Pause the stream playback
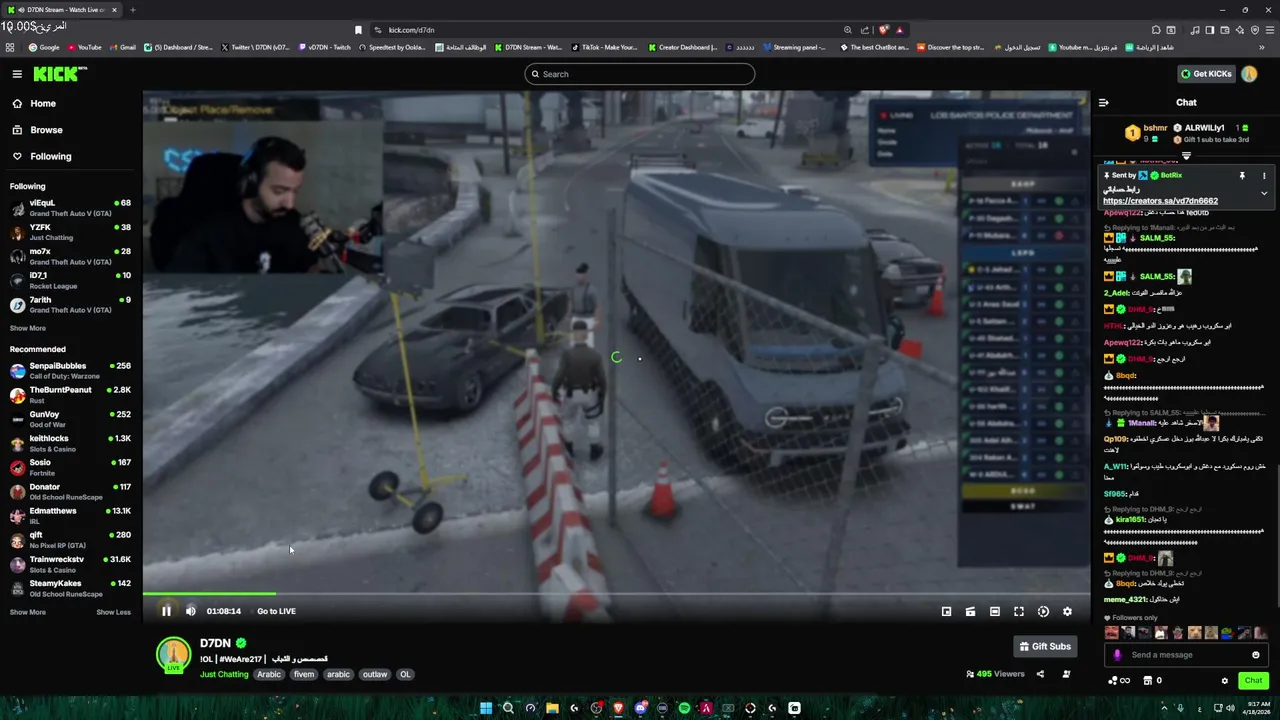Screen dimensions: 1280x720 [166, 611]
